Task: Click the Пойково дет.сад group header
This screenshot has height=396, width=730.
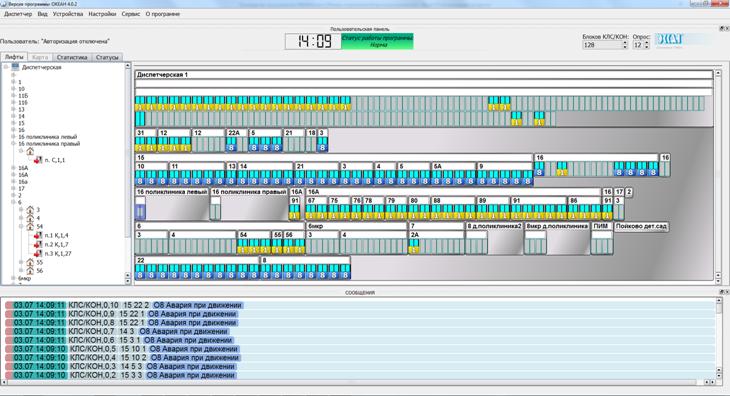Action: 642,226
